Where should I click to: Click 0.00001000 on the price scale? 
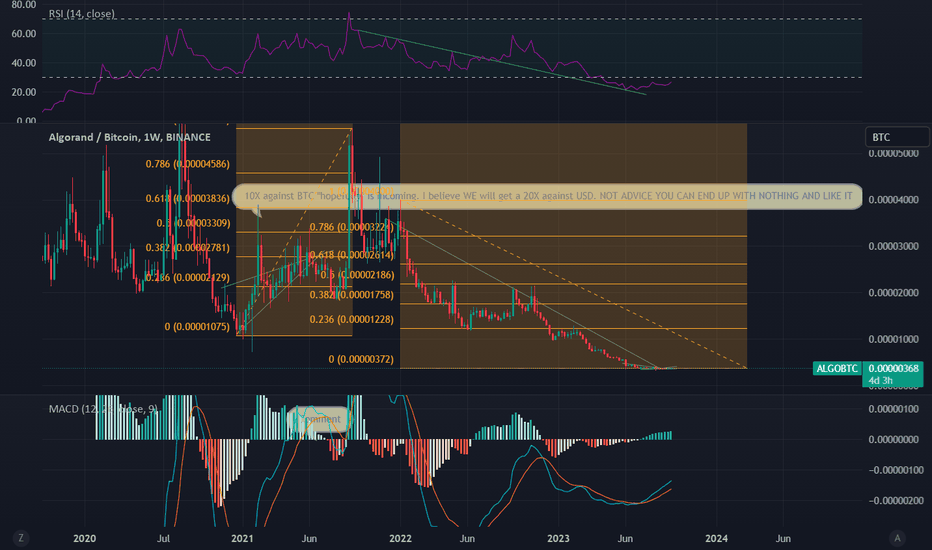point(893,339)
